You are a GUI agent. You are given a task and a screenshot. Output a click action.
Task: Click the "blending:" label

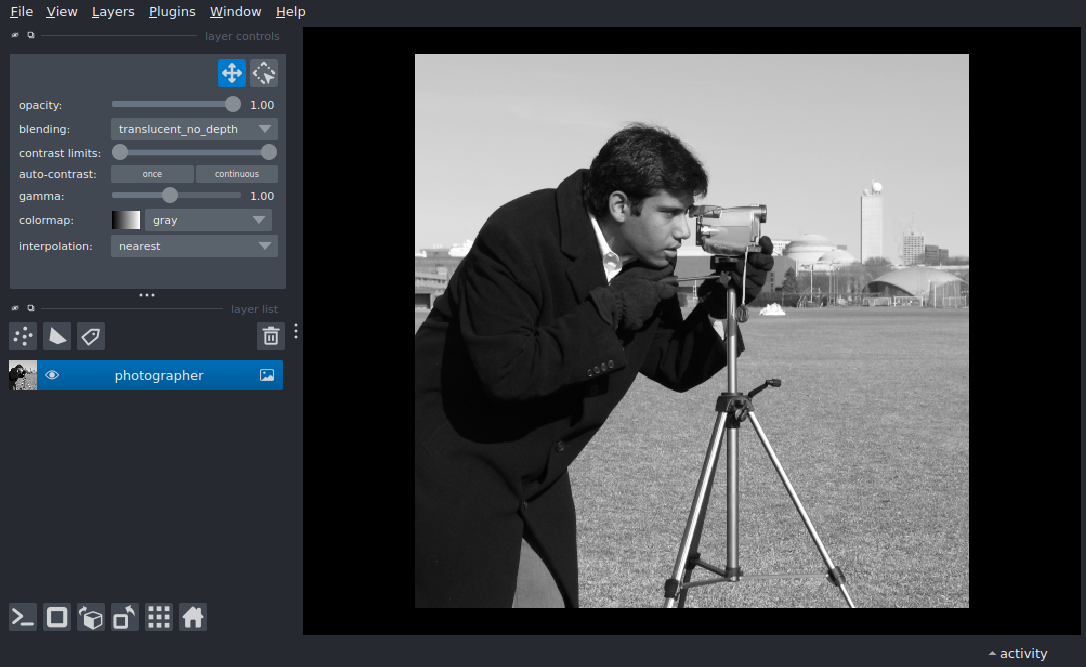coord(44,130)
